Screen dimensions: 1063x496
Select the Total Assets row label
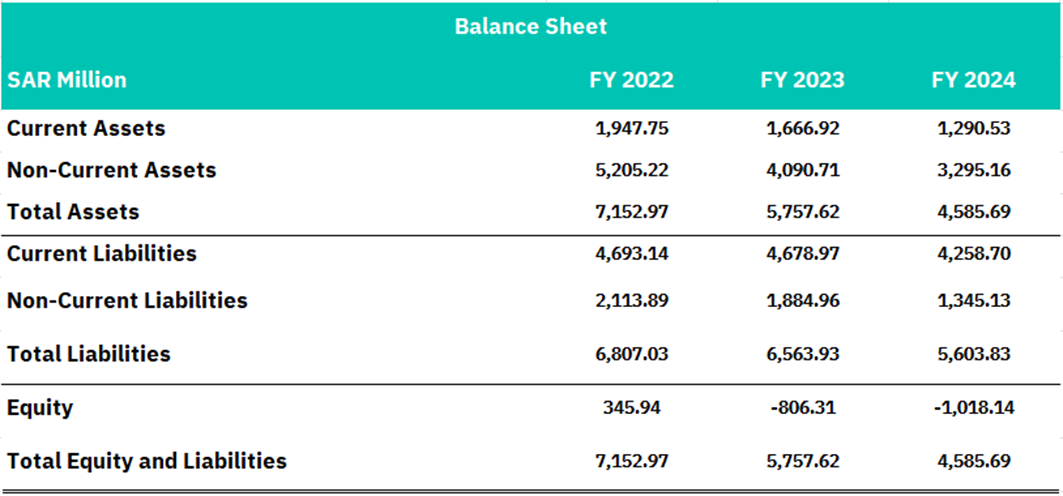73,211
